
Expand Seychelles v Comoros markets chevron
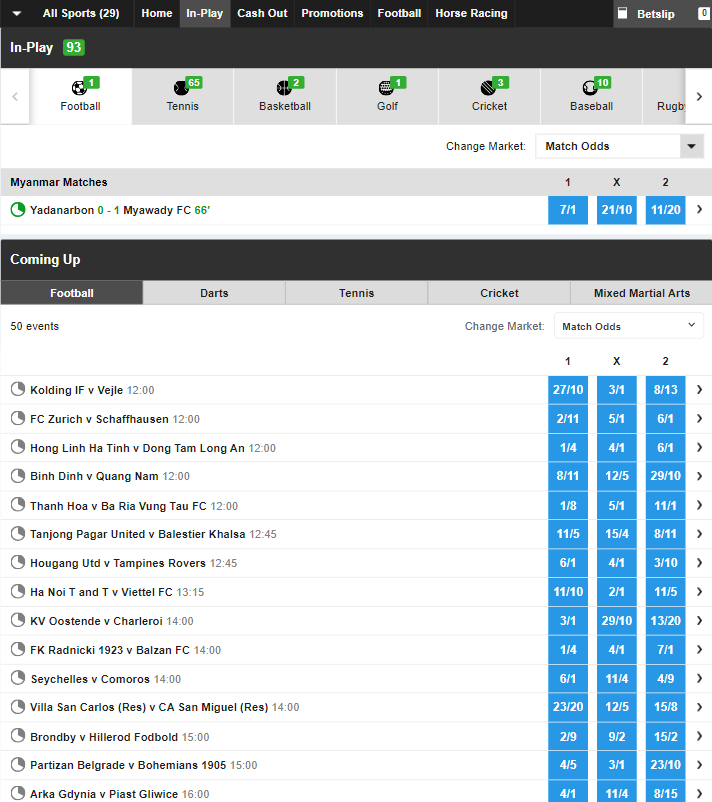click(699, 678)
